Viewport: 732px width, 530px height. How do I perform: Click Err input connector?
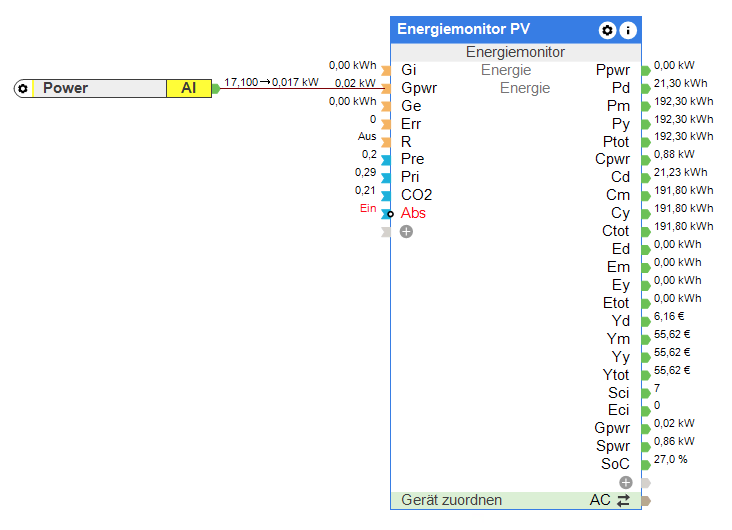[x=386, y=124]
